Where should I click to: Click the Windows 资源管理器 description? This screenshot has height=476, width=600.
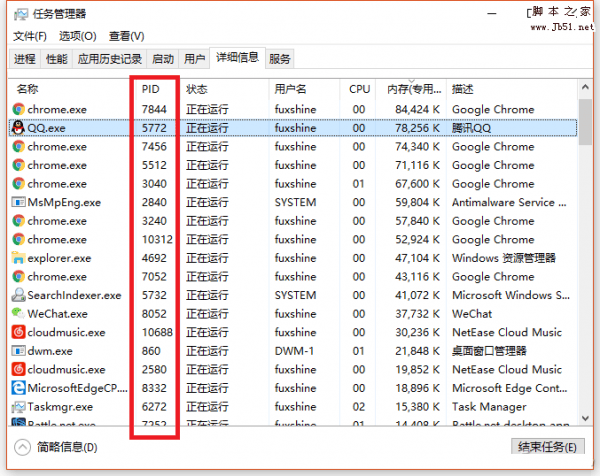click(504, 258)
